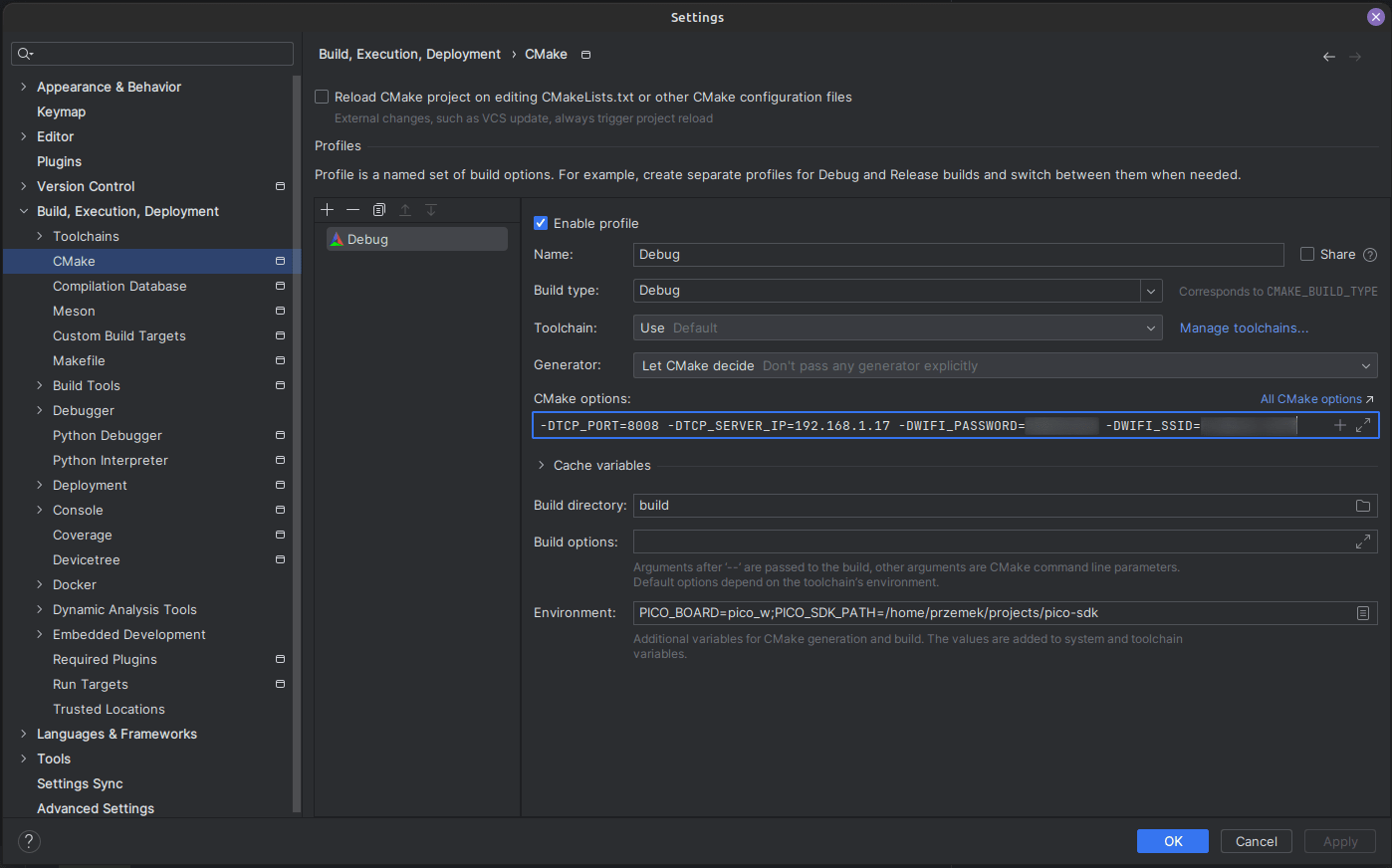Remove the selected CMake profile
Viewport: 1392px width, 868px height.
(x=352, y=209)
